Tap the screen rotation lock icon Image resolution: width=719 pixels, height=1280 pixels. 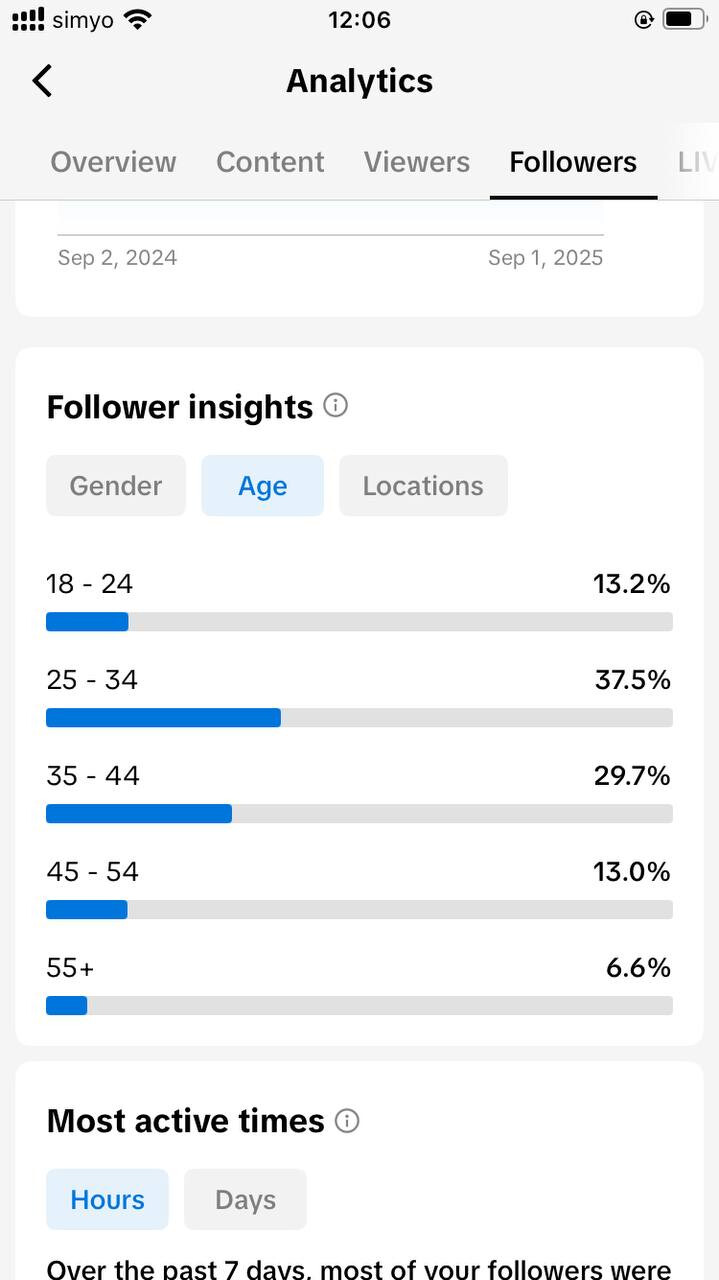[x=644, y=19]
